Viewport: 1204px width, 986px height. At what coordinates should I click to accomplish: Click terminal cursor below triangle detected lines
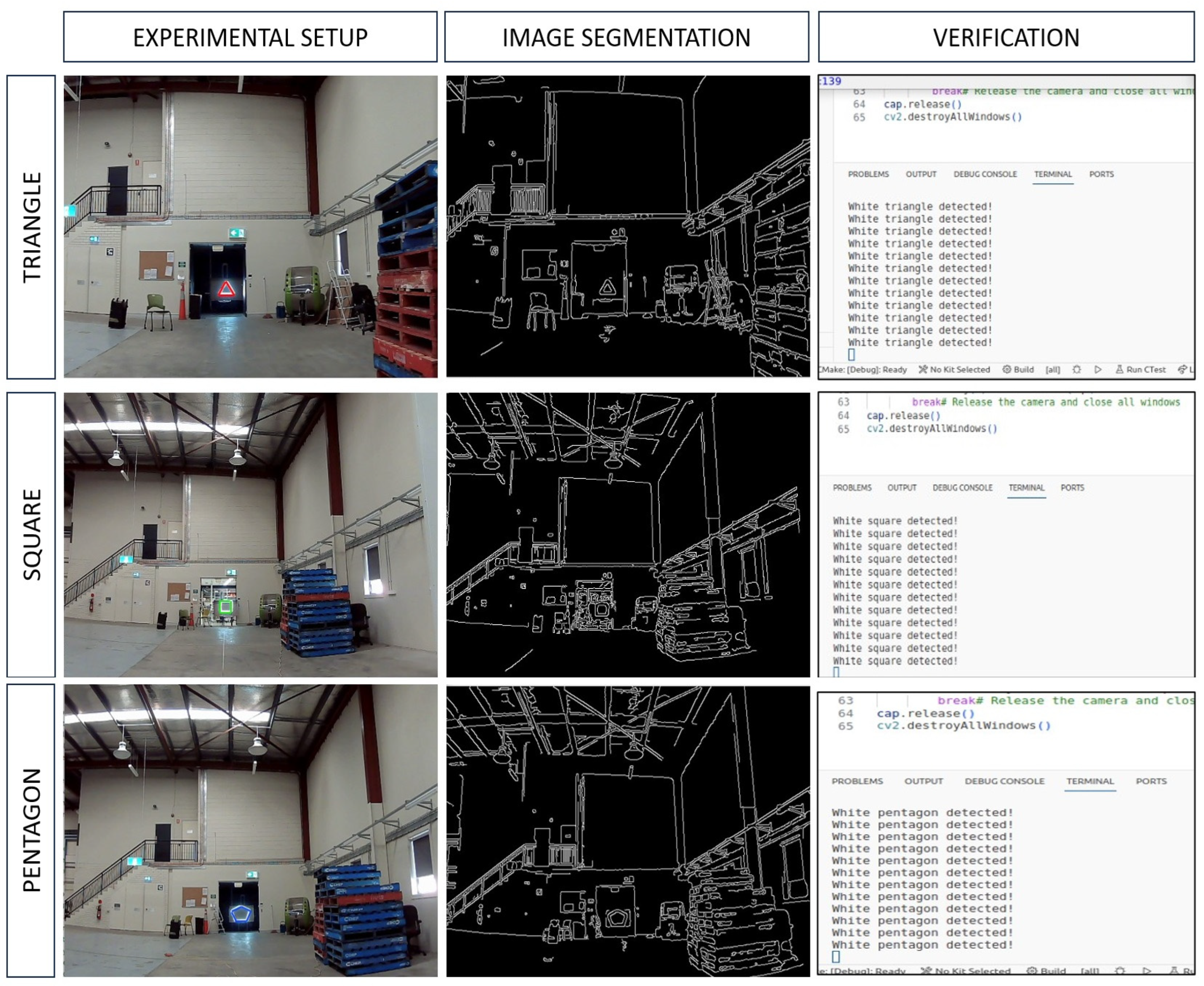click(851, 355)
